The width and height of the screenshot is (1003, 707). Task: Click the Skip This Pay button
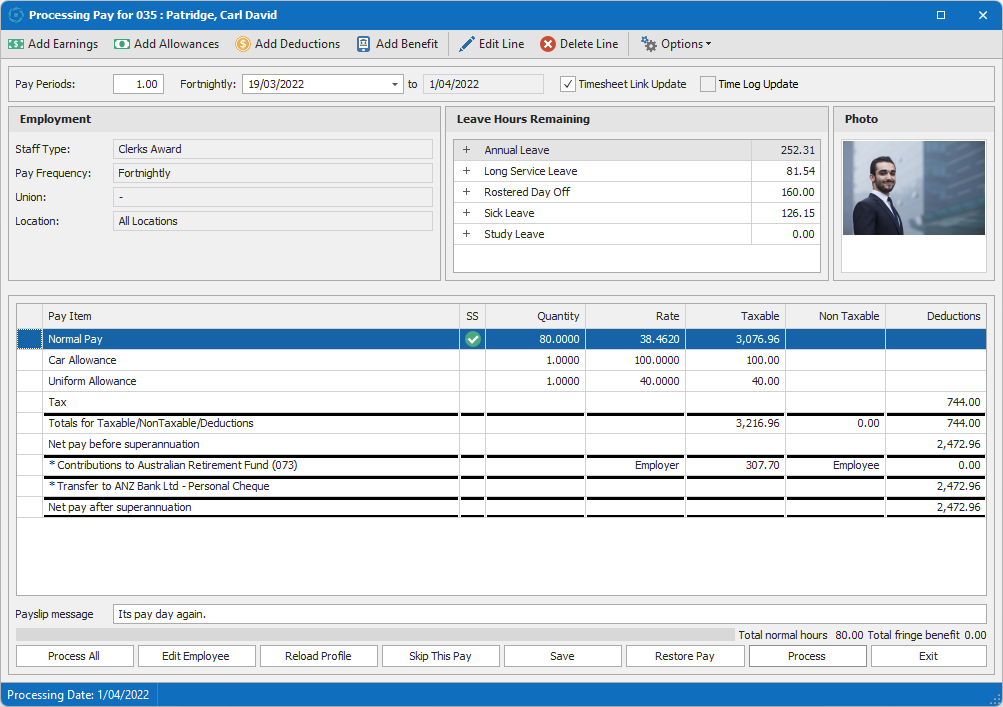coord(440,656)
